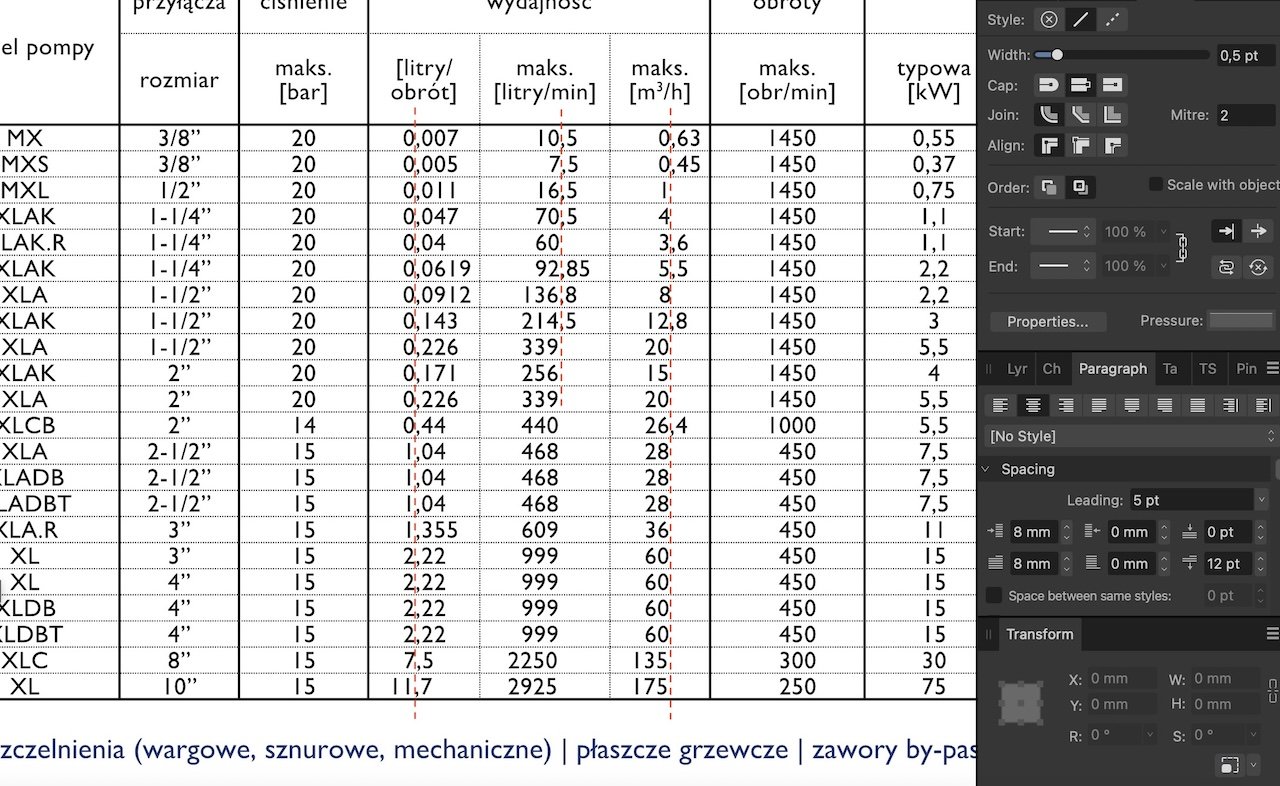Align paragraph away from the spine
Viewport: 1280px width, 786px height.
(x=1264, y=405)
